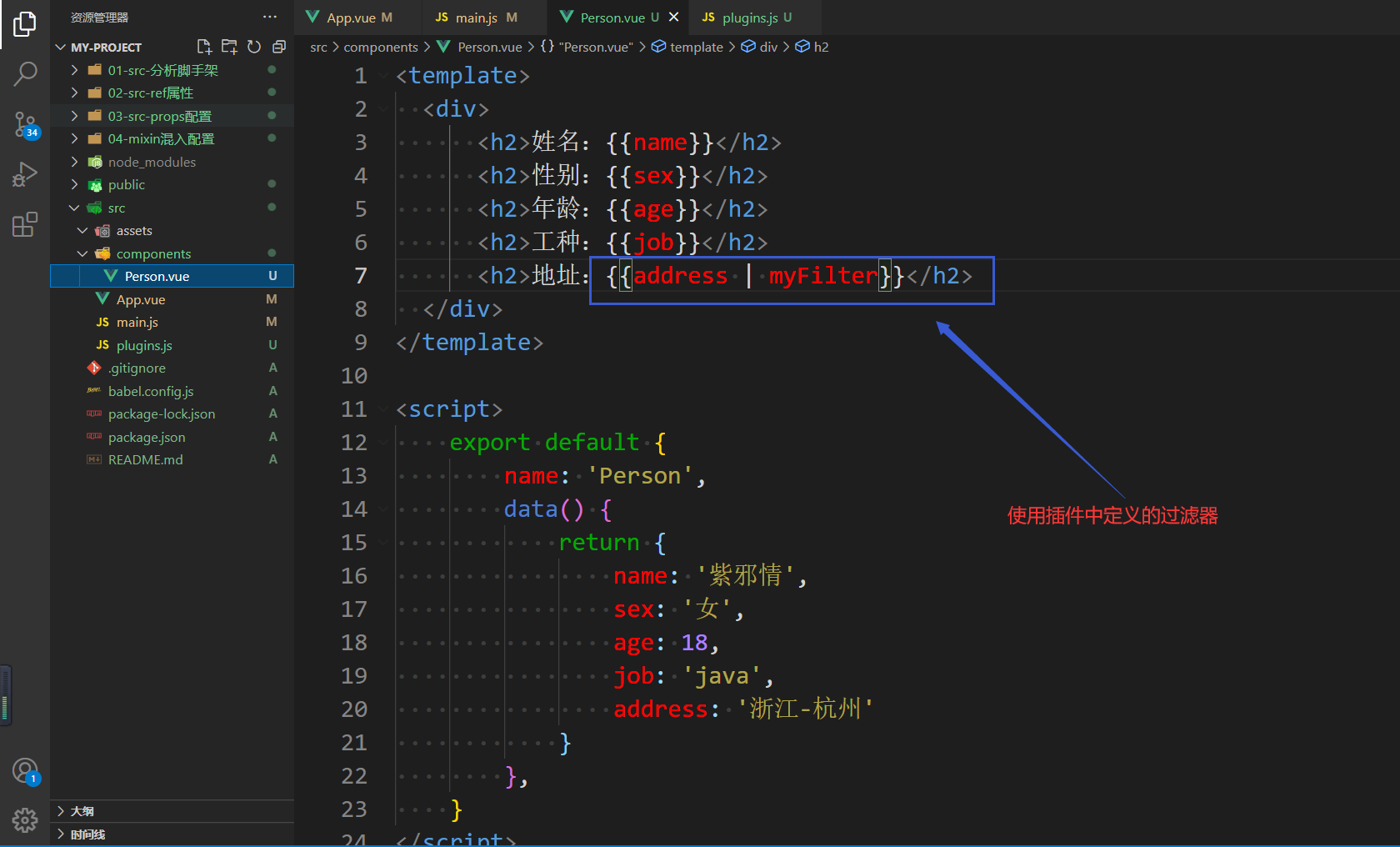Place cursor on myFilter in line 7

point(823,276)
